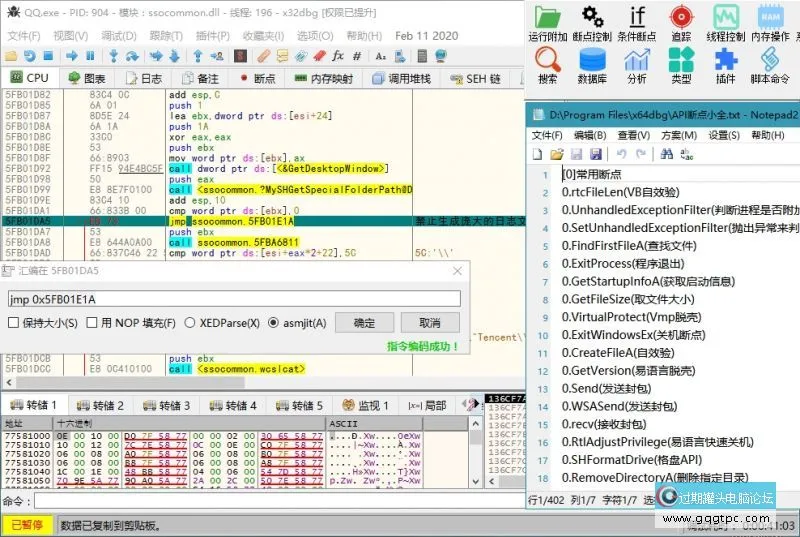Screen dimensions: 800x537
Task: Switch to SEH 链 tab
Action: pyautogui.click(x=476, y=79)
